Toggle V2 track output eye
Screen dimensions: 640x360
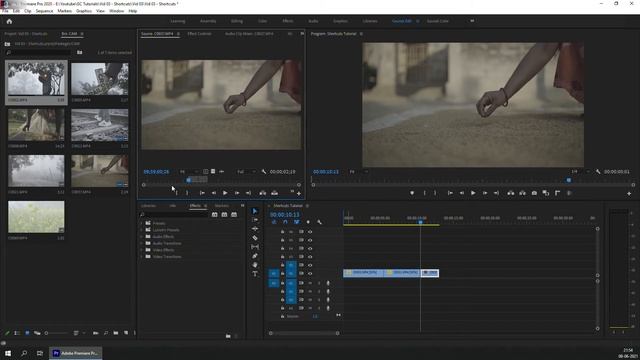310,265
